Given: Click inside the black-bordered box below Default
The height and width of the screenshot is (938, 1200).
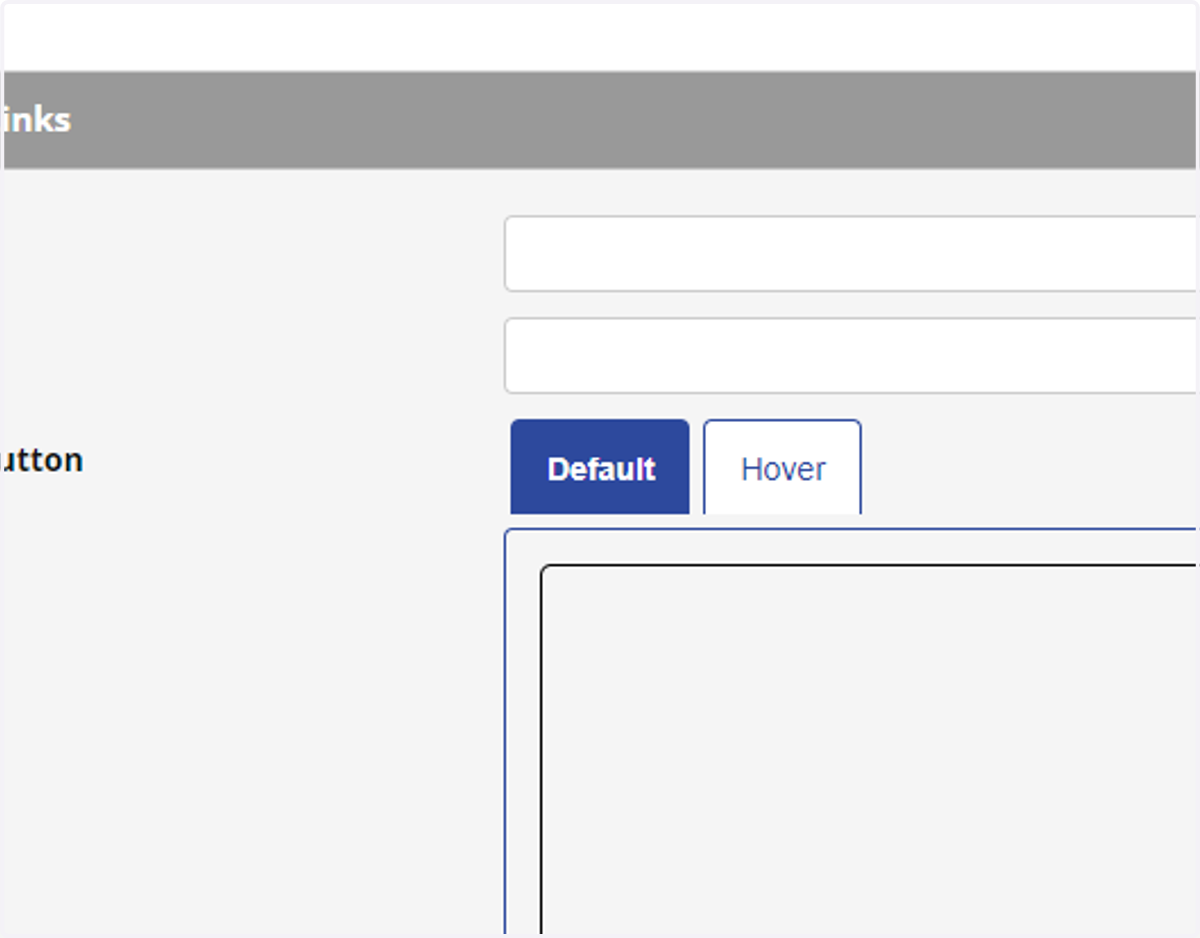Looking at the screenshot, I should [x=869, y=750].
